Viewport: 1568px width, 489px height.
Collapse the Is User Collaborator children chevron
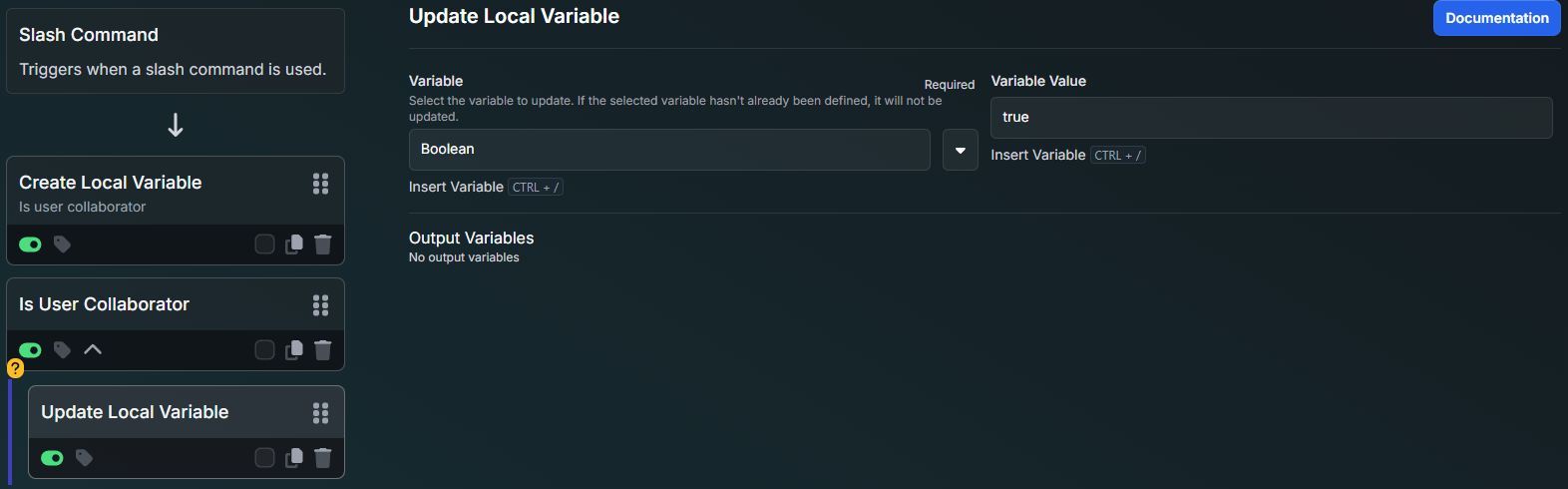[93, 350]
